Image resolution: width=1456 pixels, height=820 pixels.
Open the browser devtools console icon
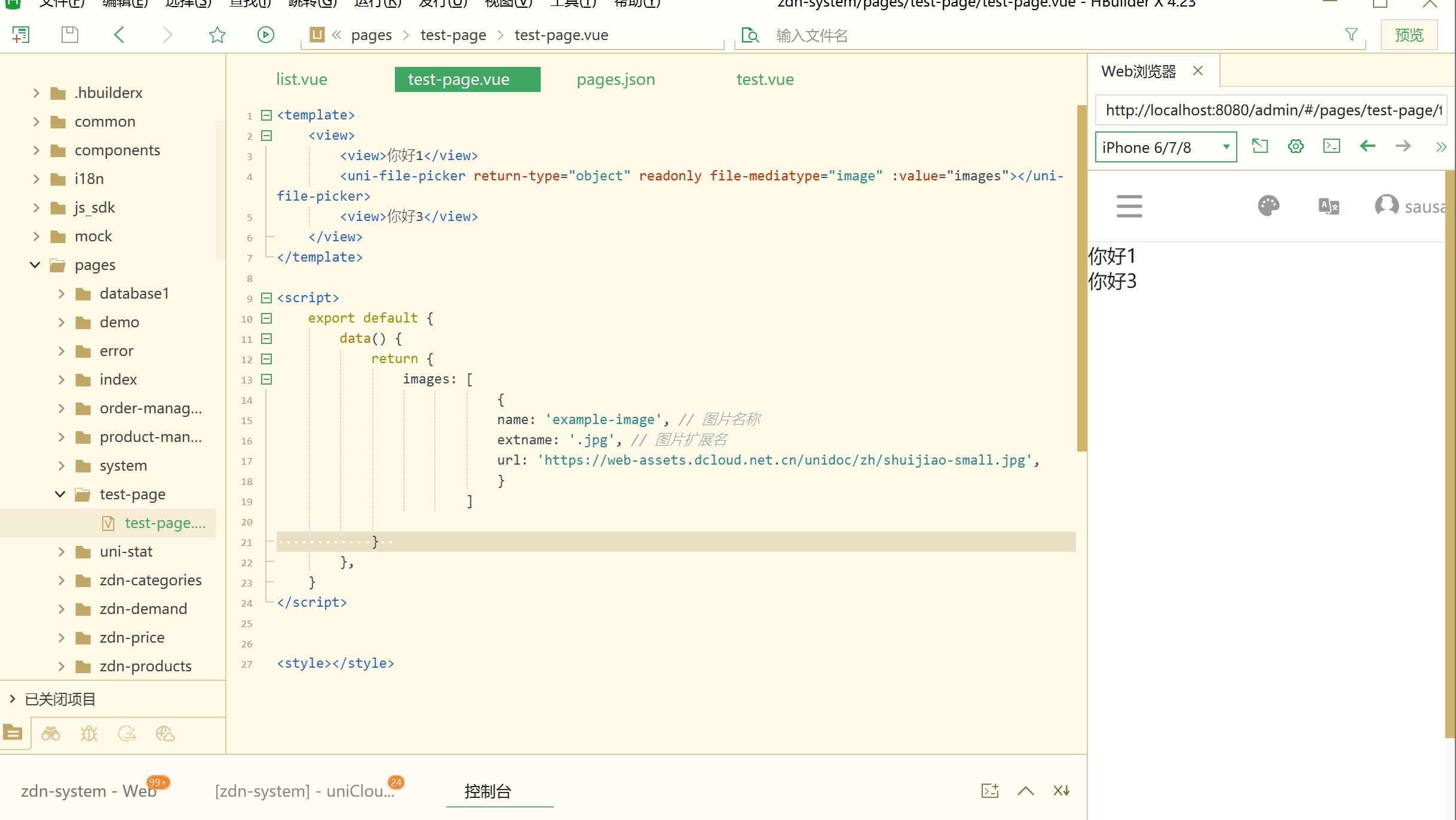[x=1331, y=146]
